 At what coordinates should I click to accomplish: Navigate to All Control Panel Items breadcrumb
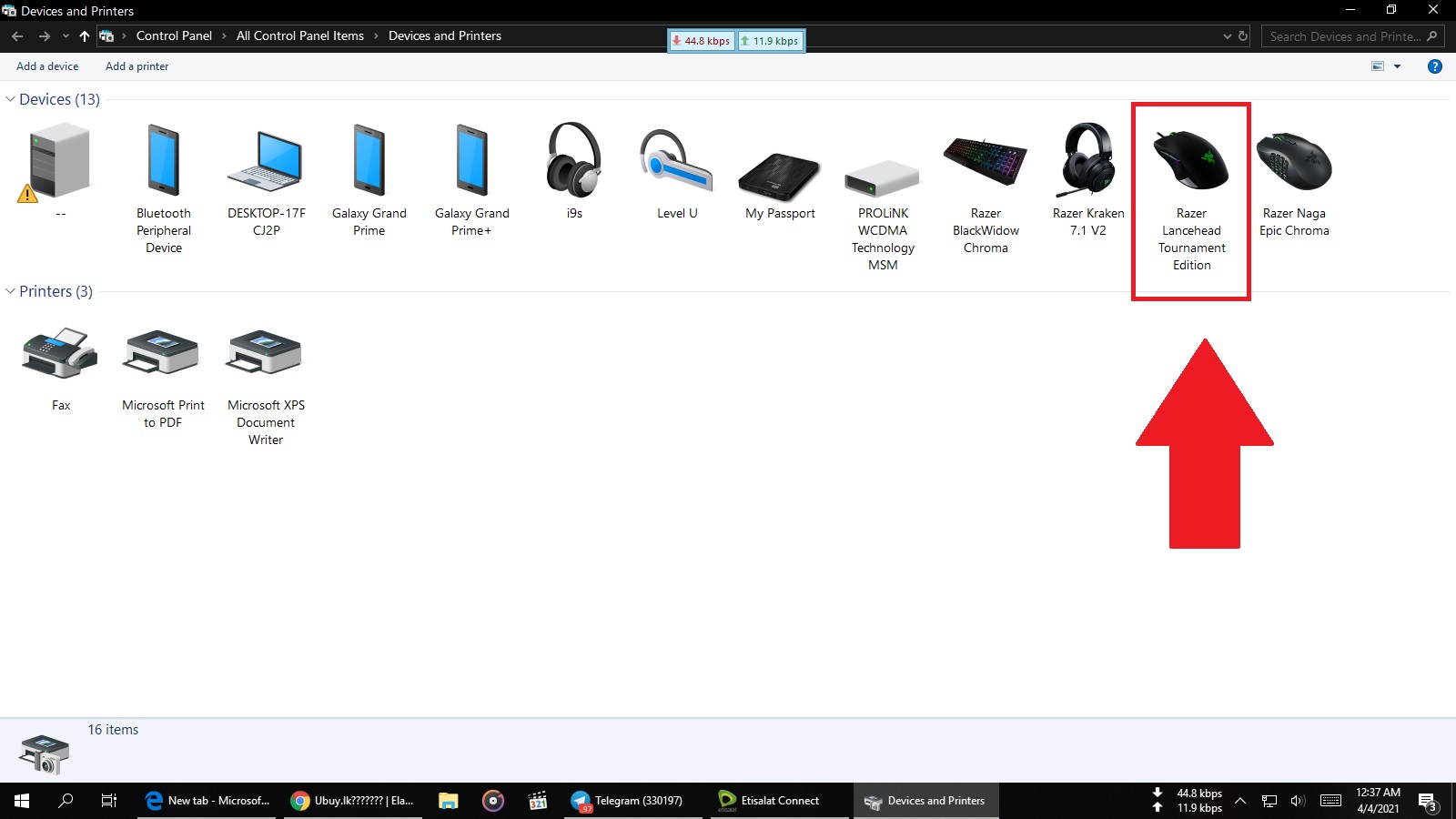pos(299,36)
